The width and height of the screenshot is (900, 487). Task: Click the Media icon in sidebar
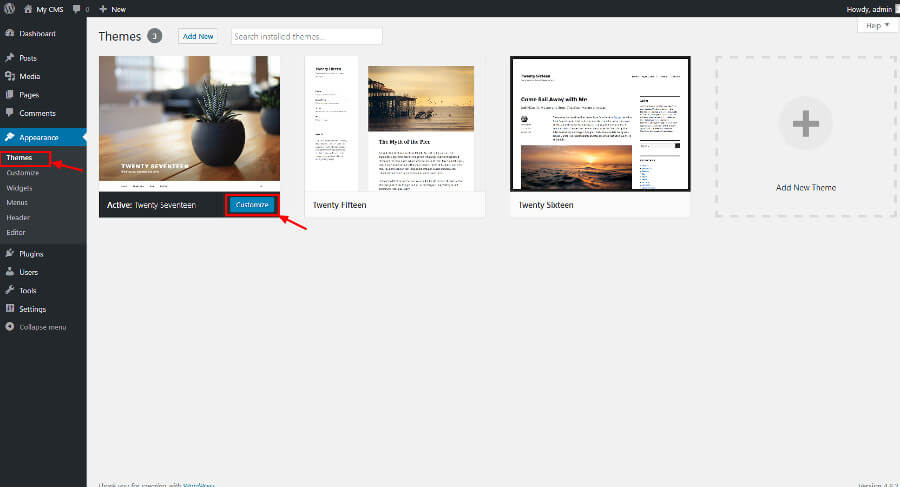click(x=9, y=76)
